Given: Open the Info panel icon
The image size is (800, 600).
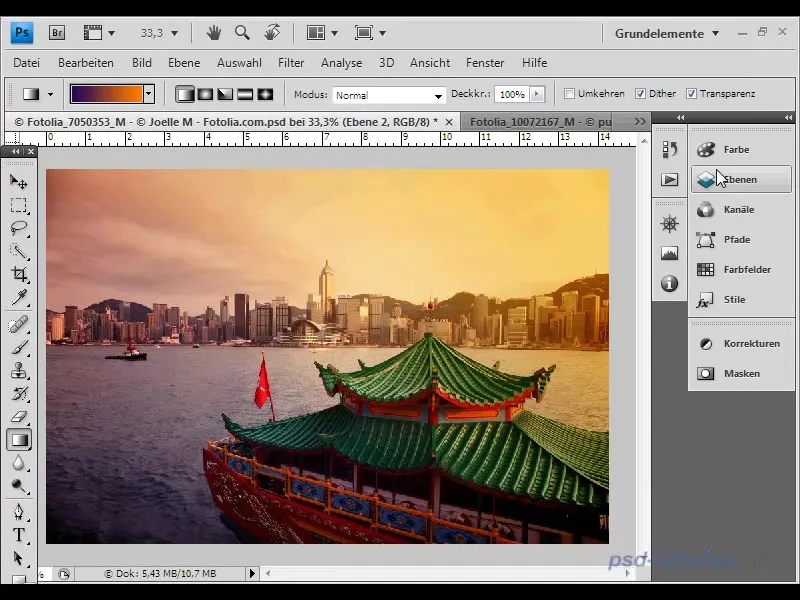Looking at the screenshot, I should coord(669,283).
